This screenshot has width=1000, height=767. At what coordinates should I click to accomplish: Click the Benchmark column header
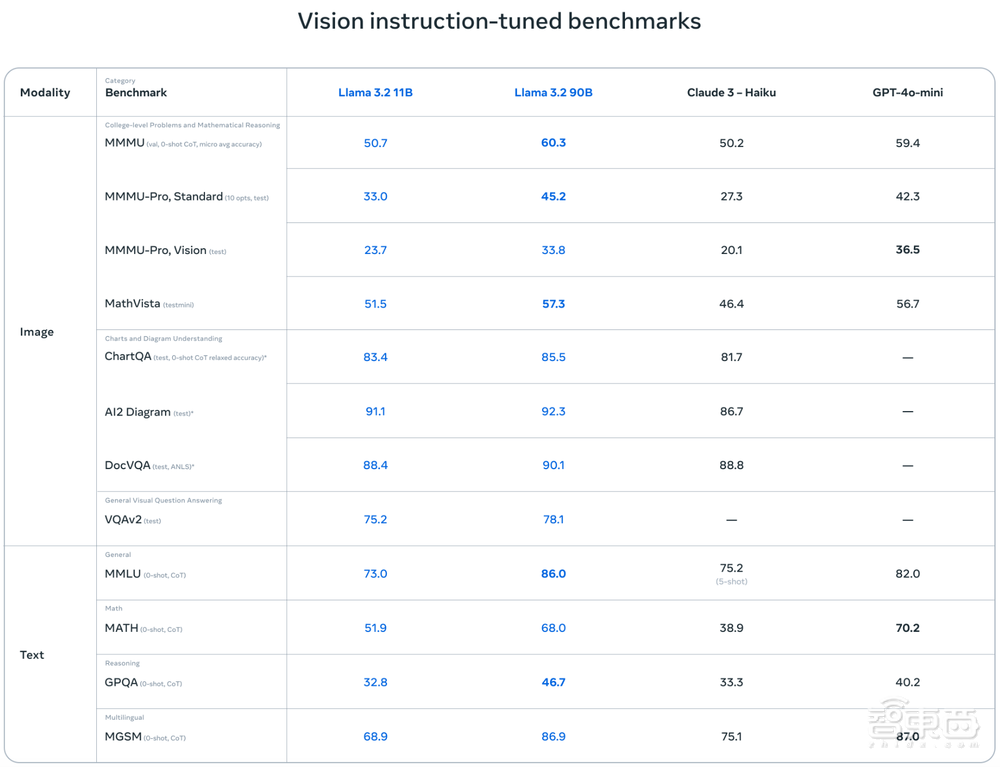136,93
